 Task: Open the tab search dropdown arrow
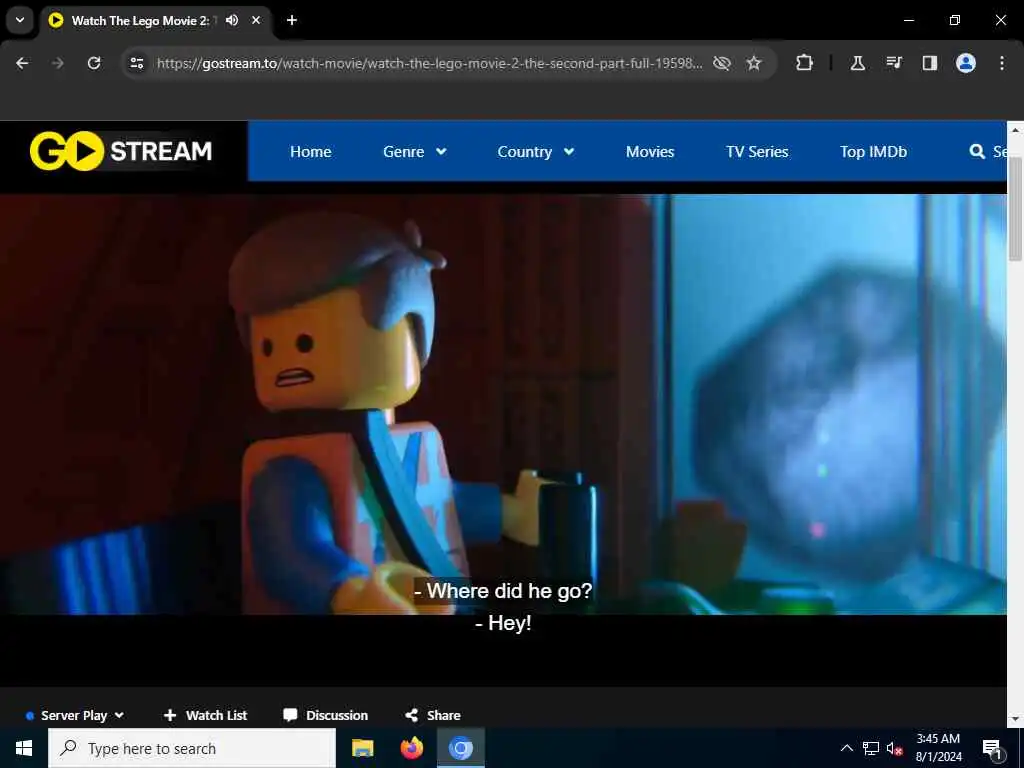click(20, 20)
